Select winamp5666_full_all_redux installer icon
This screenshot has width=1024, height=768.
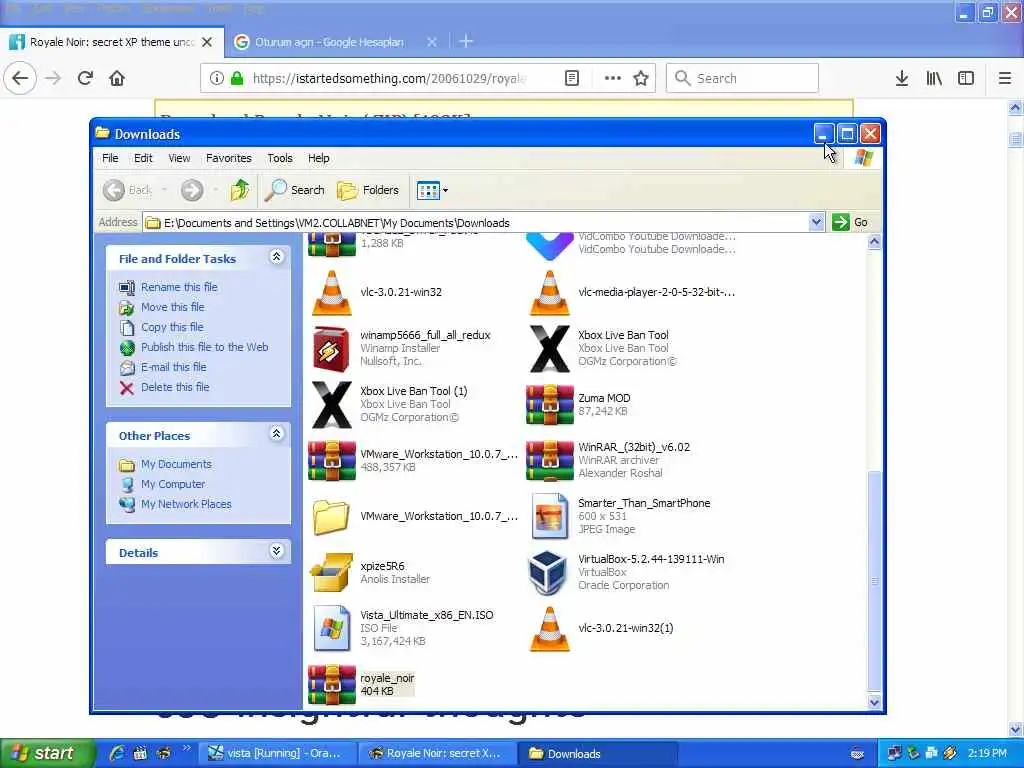point(332,348)
